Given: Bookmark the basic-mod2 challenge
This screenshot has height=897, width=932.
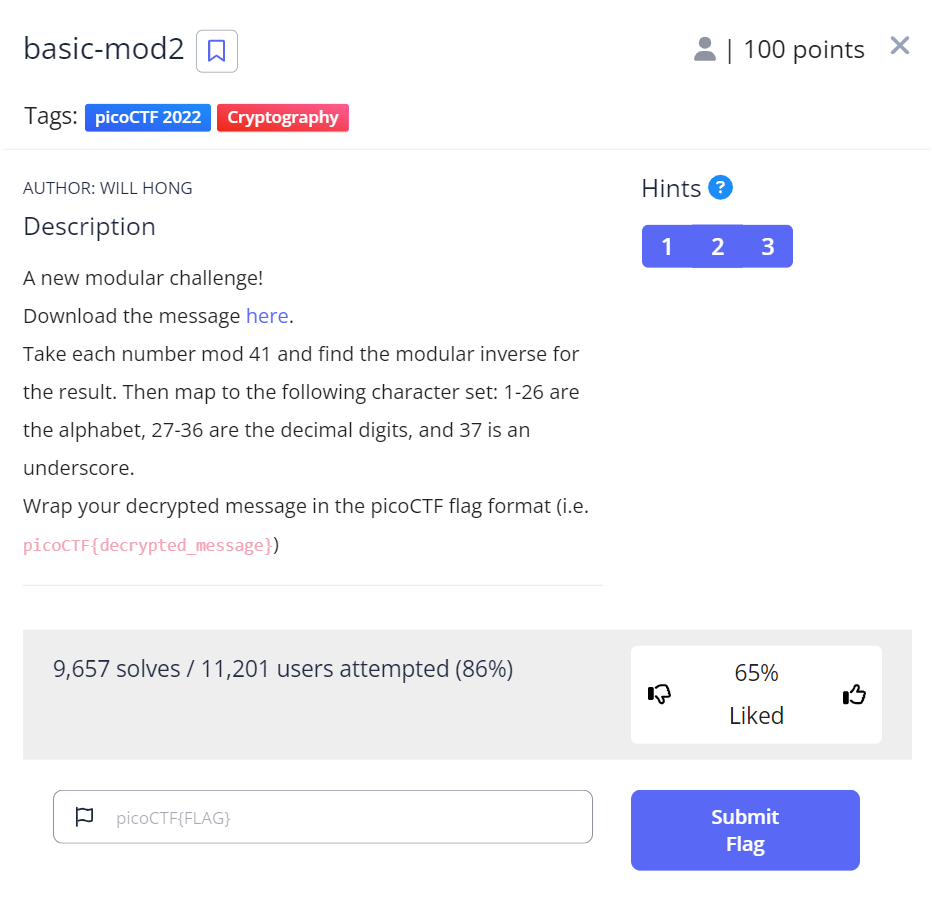Looking at the screenshot, I should click(217, 51).
